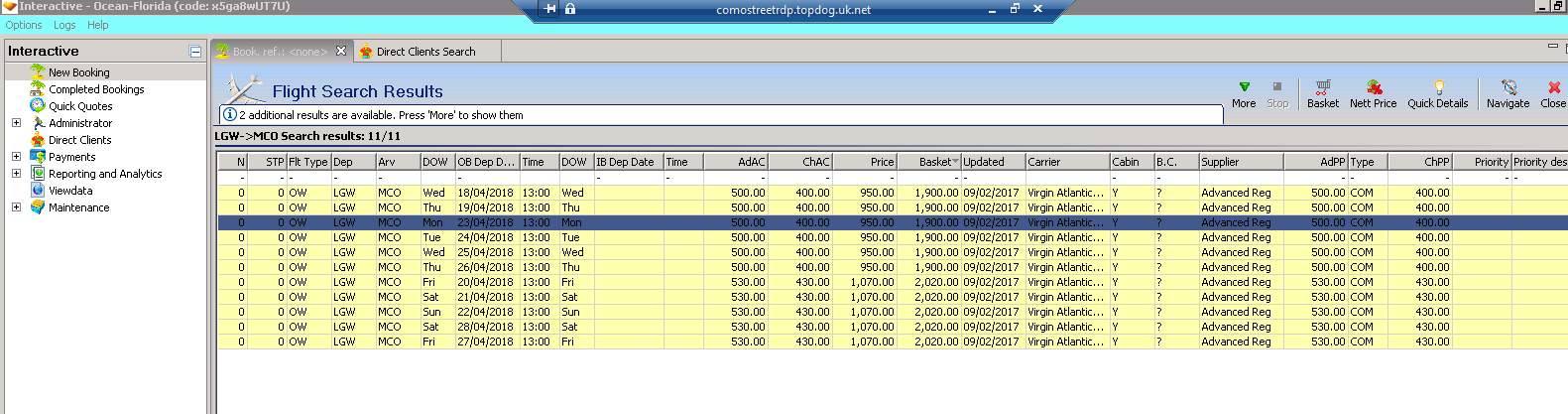
Task: Select the Maintenance sidebar icon
Action: pyautogui.click(x=38, y=207)
